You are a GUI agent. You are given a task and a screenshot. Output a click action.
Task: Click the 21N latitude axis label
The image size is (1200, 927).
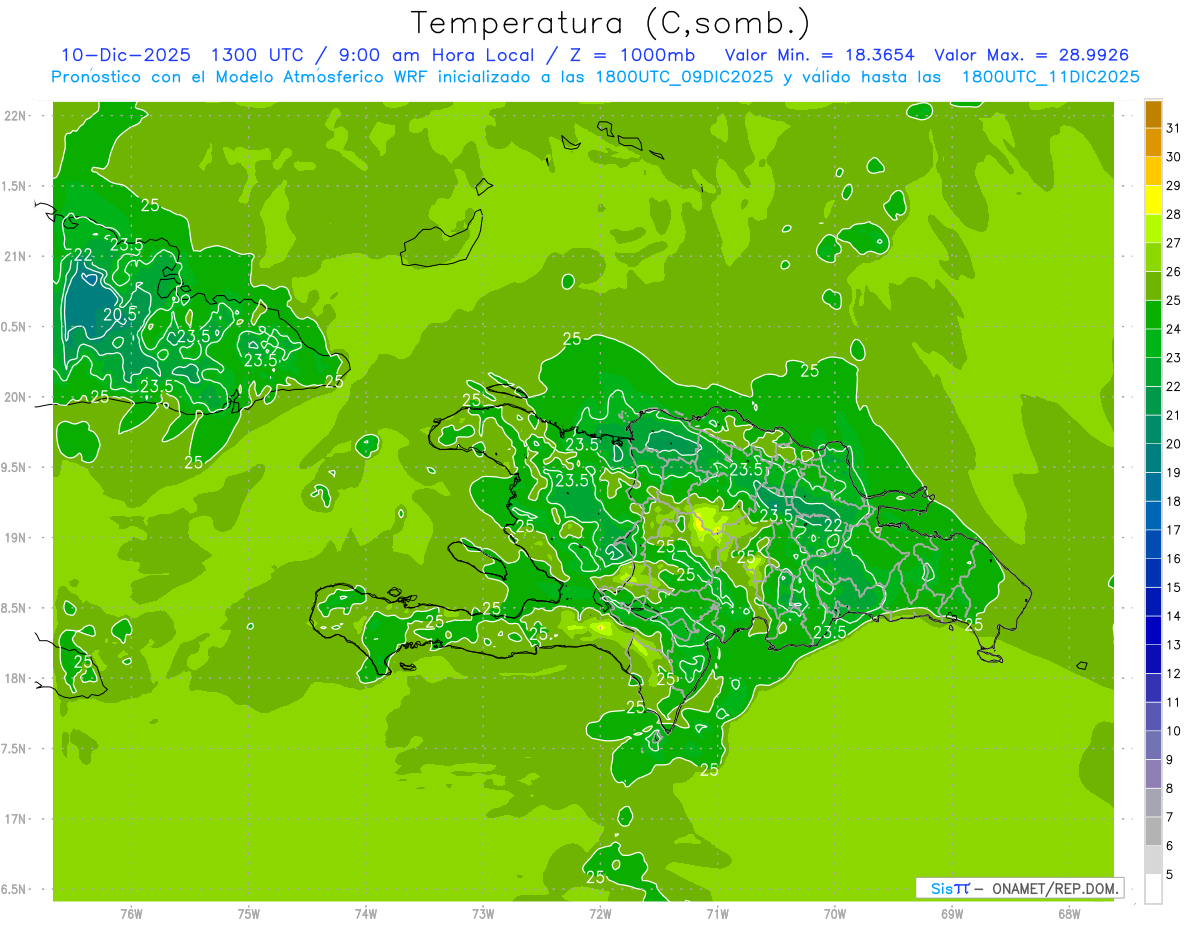click(16, 256)
